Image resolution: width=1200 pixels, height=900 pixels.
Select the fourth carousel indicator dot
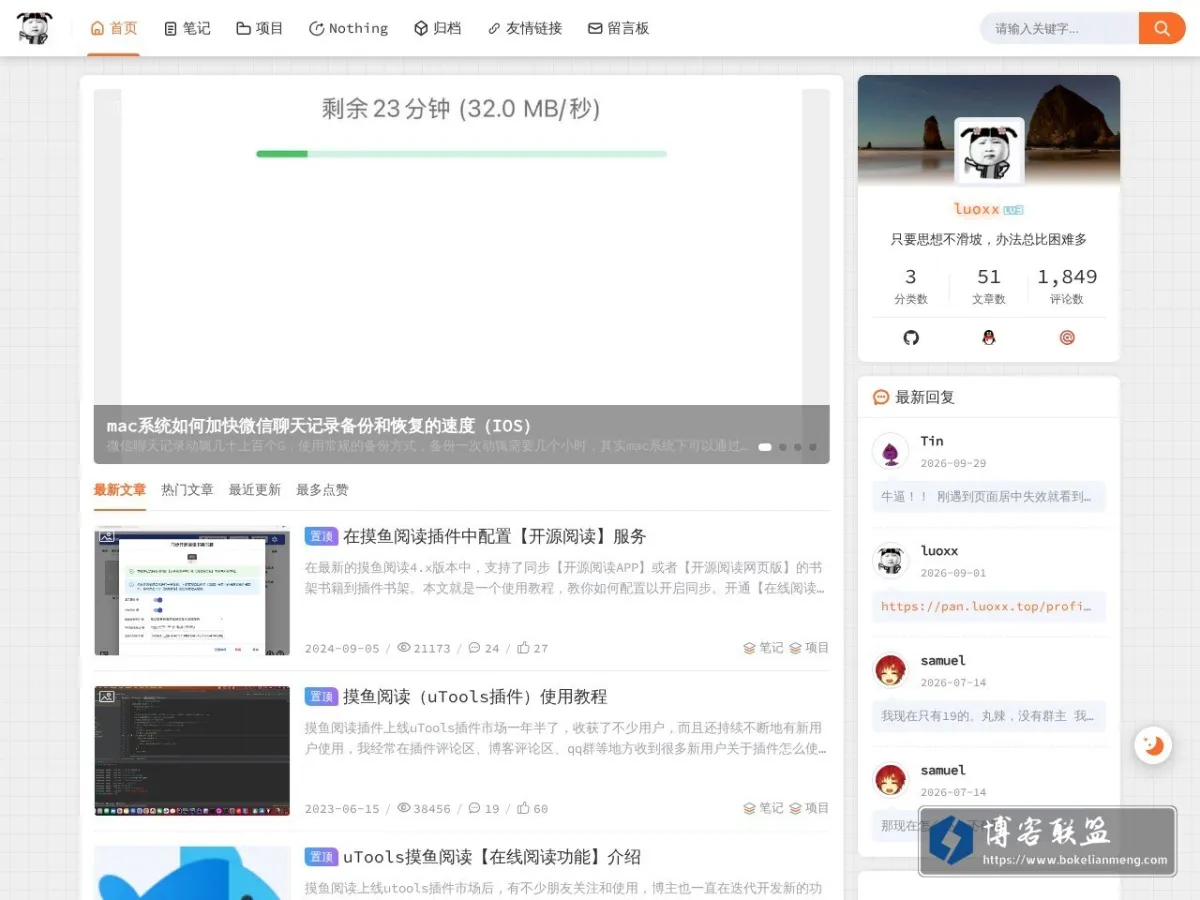[813, 447]
